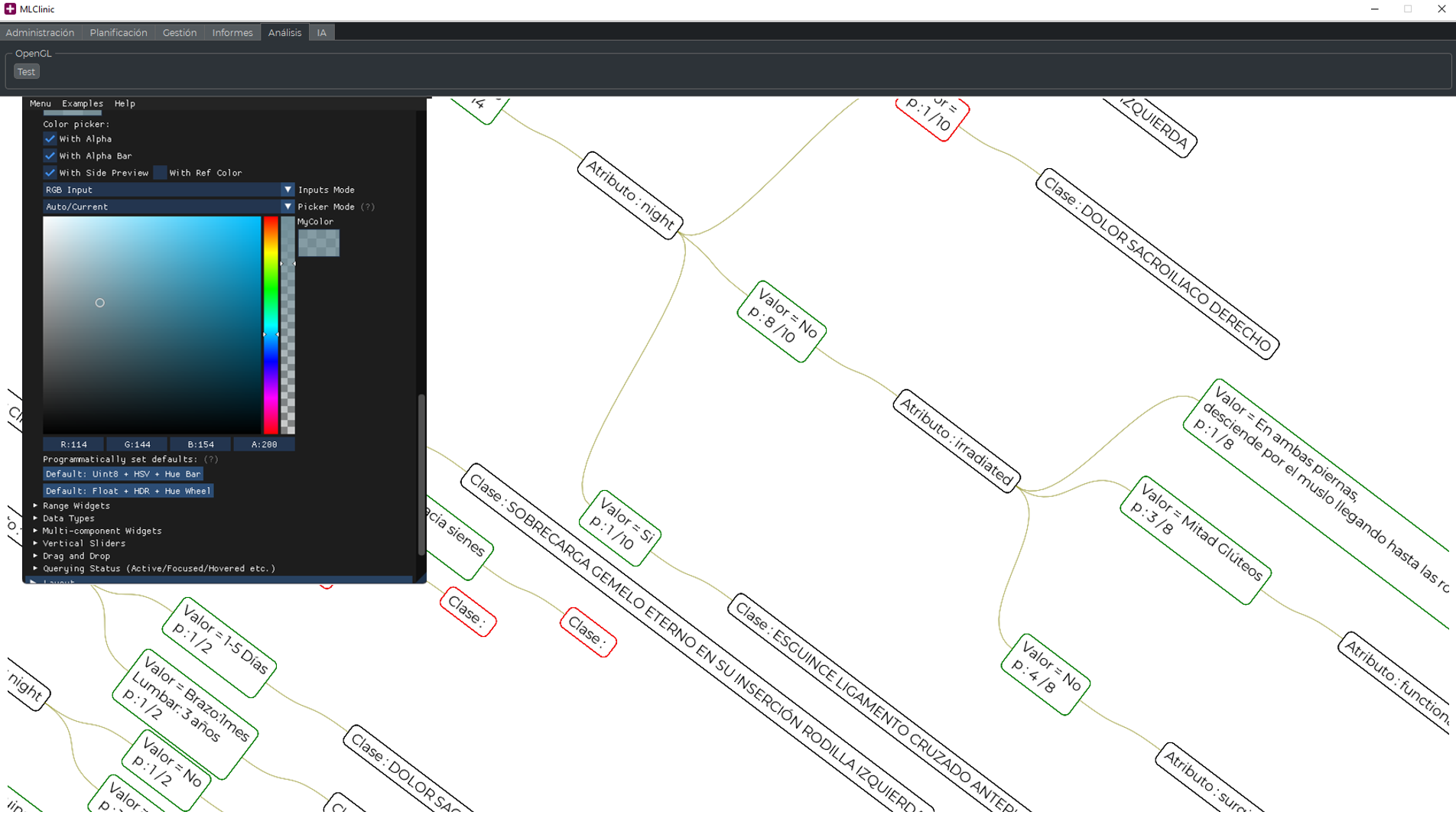
Task: Click the help marker beside Picker Mode
Action: (368, 206)
